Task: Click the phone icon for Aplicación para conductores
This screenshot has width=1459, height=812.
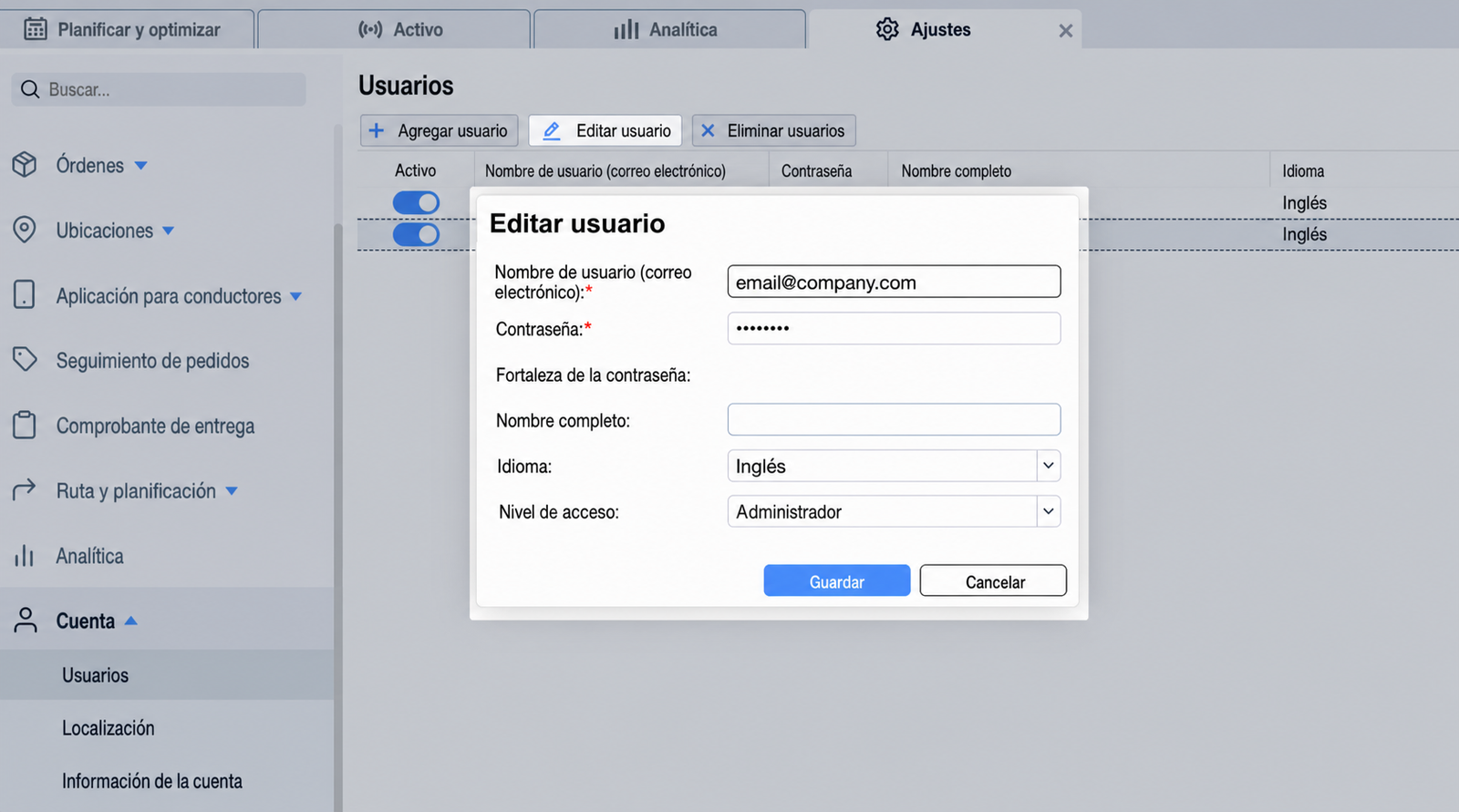Action: pos(25,294)
